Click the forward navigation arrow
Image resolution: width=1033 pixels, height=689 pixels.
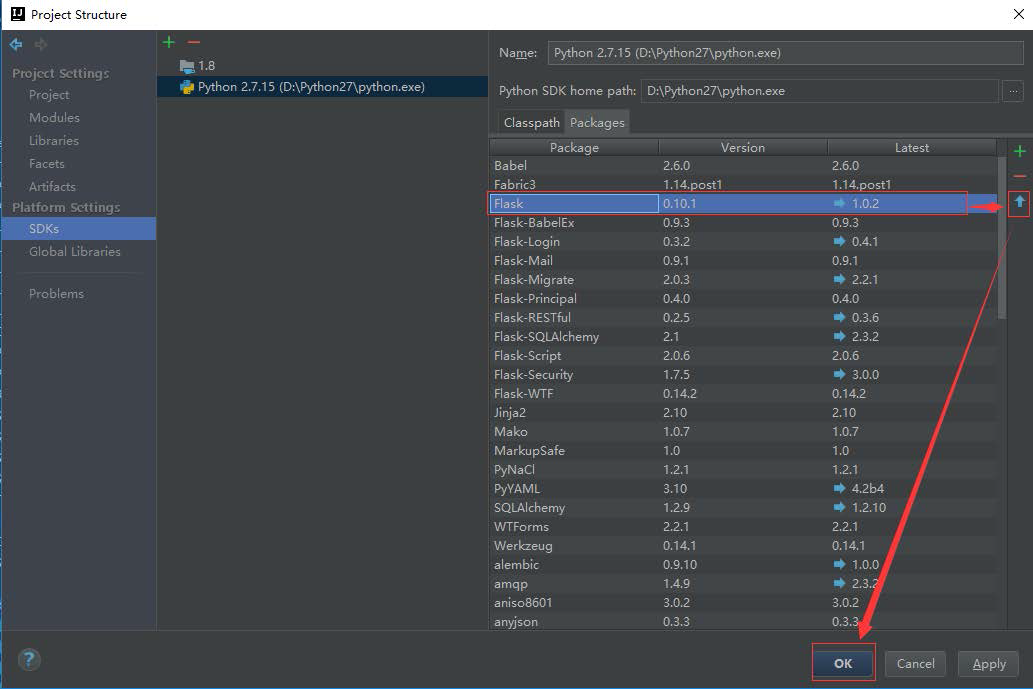coord(41,44)
